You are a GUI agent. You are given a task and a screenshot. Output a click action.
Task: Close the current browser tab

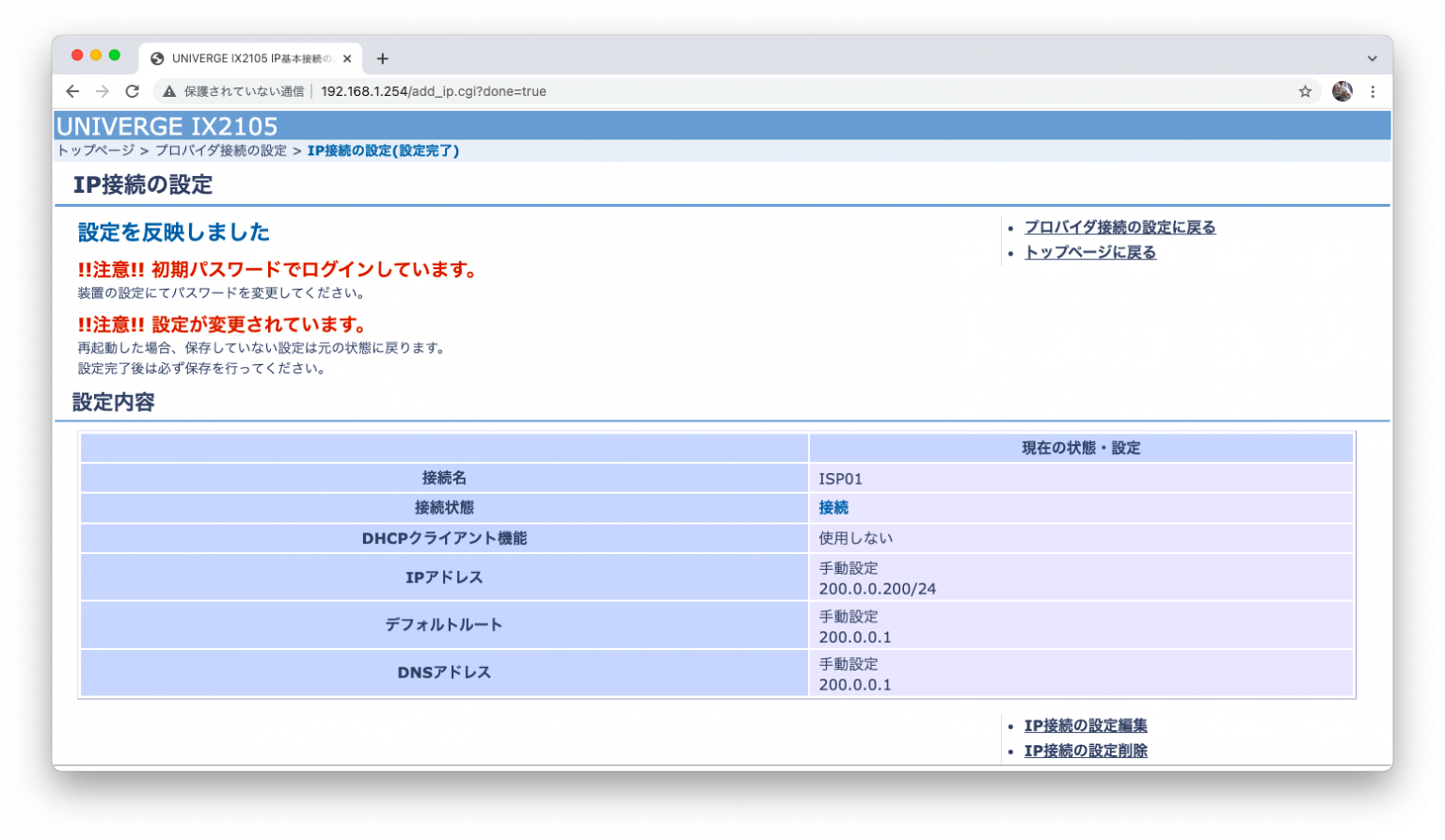[348, 58]
